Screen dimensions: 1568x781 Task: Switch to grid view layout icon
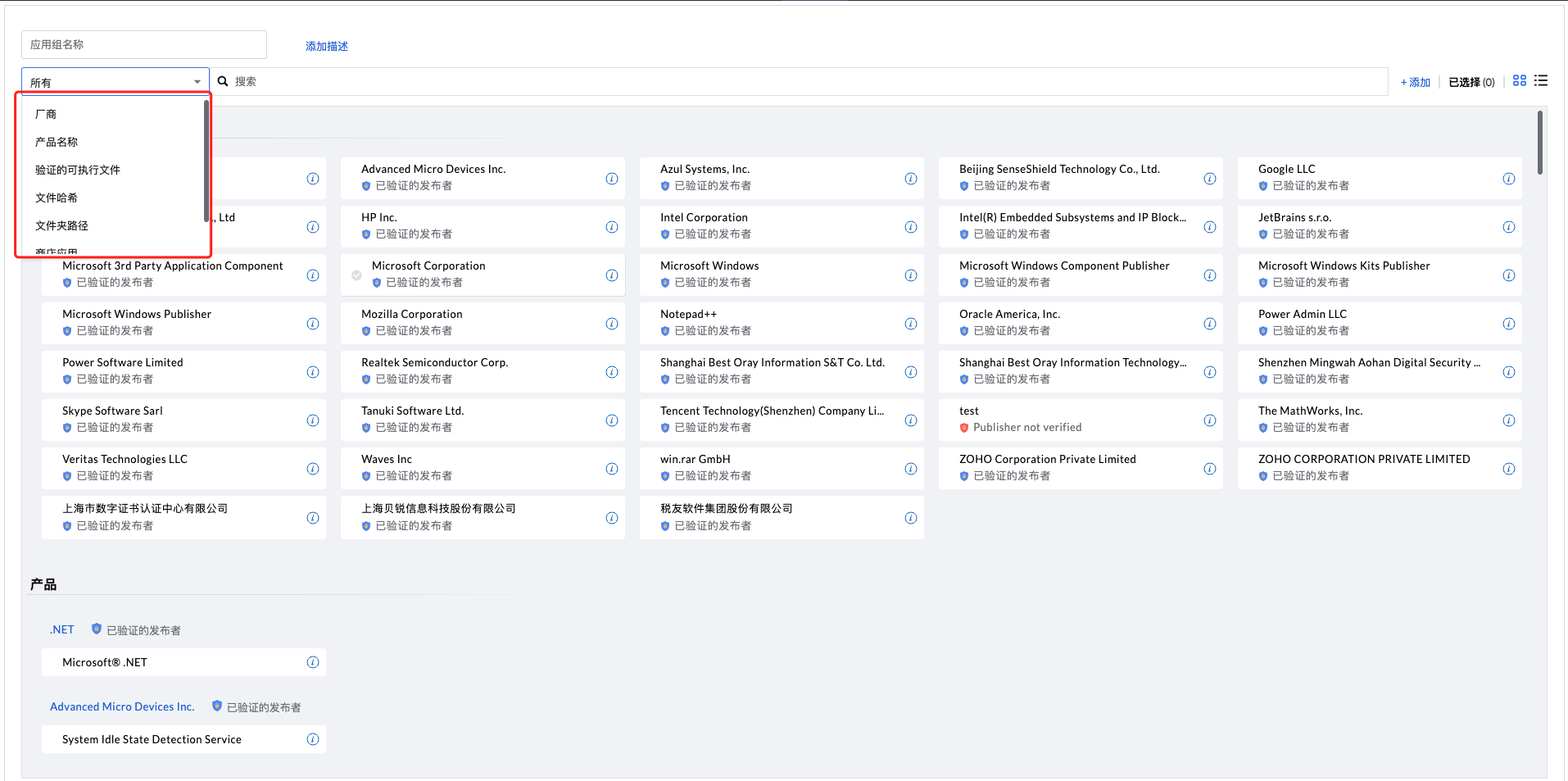(1520, 80)
